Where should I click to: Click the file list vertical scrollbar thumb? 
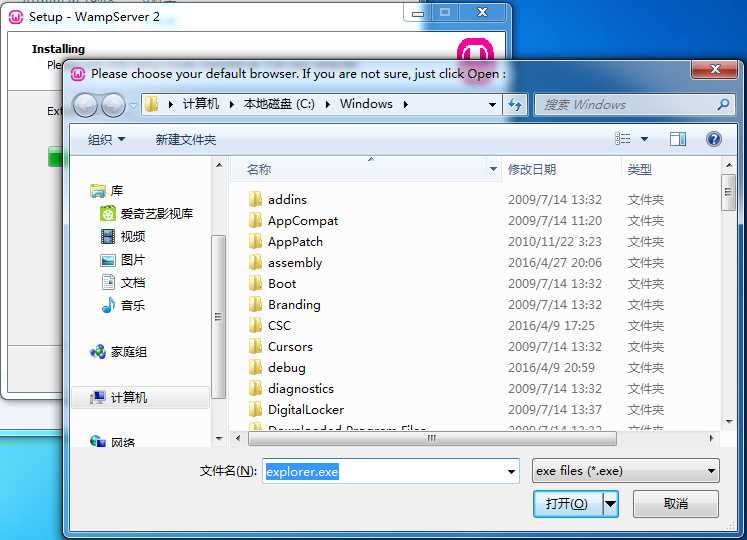coord(728,193)
